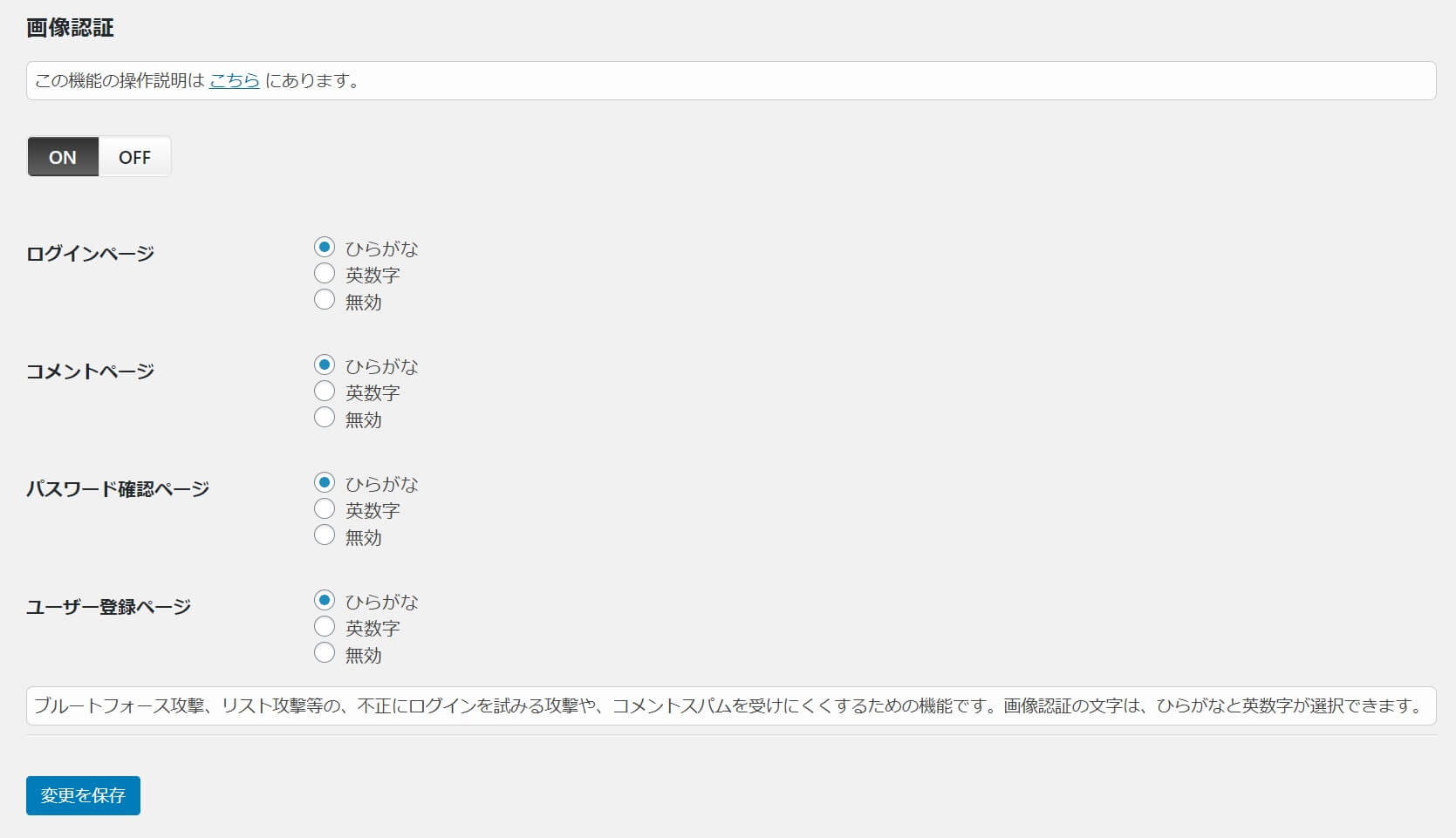Image resolution: width=1456 pixels, height=838 pixels.
Task: Click the 画像認証 page heading
Action: tap(70, 28)
